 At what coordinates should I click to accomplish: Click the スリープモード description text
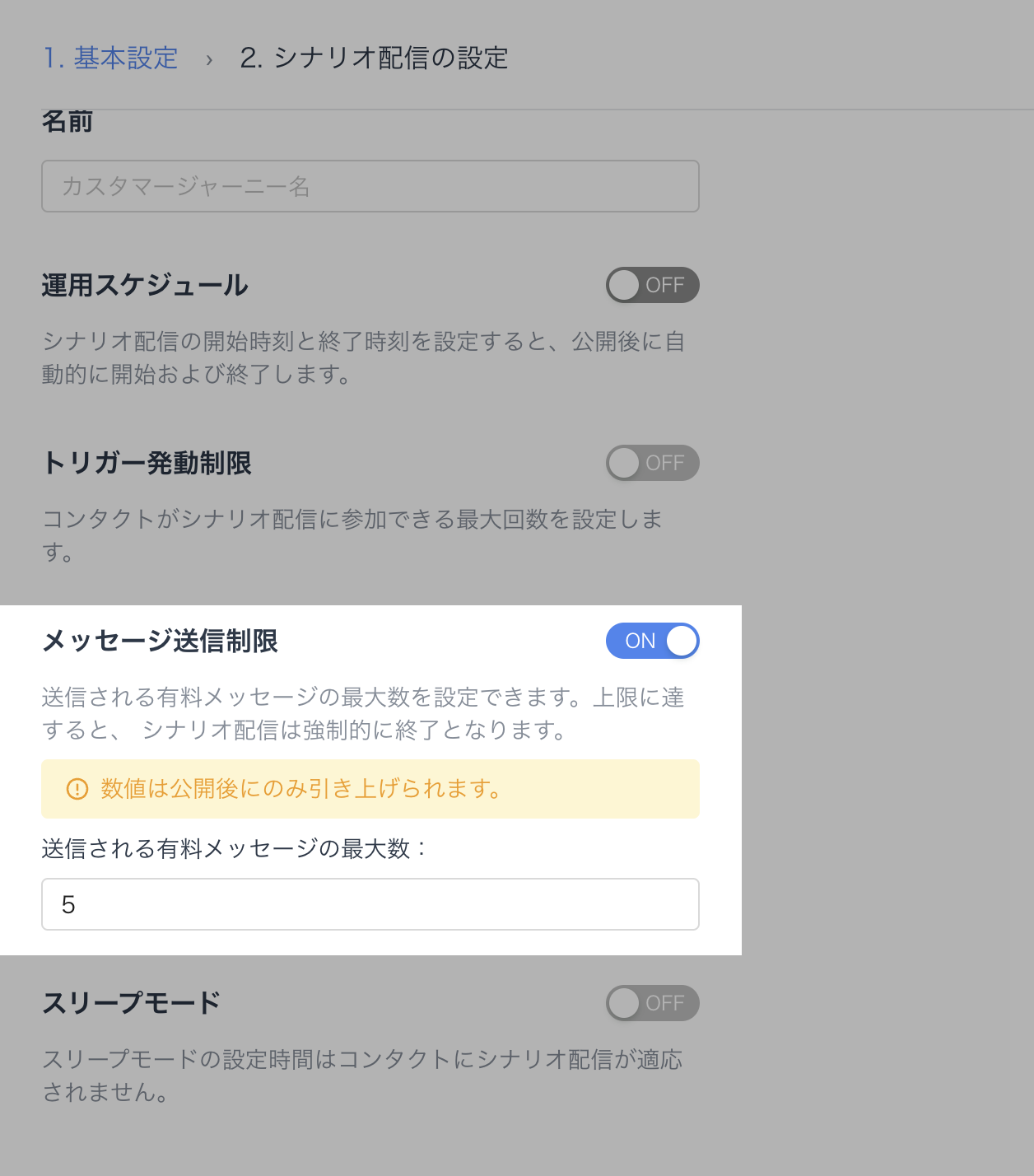[x=362, y=1076]
